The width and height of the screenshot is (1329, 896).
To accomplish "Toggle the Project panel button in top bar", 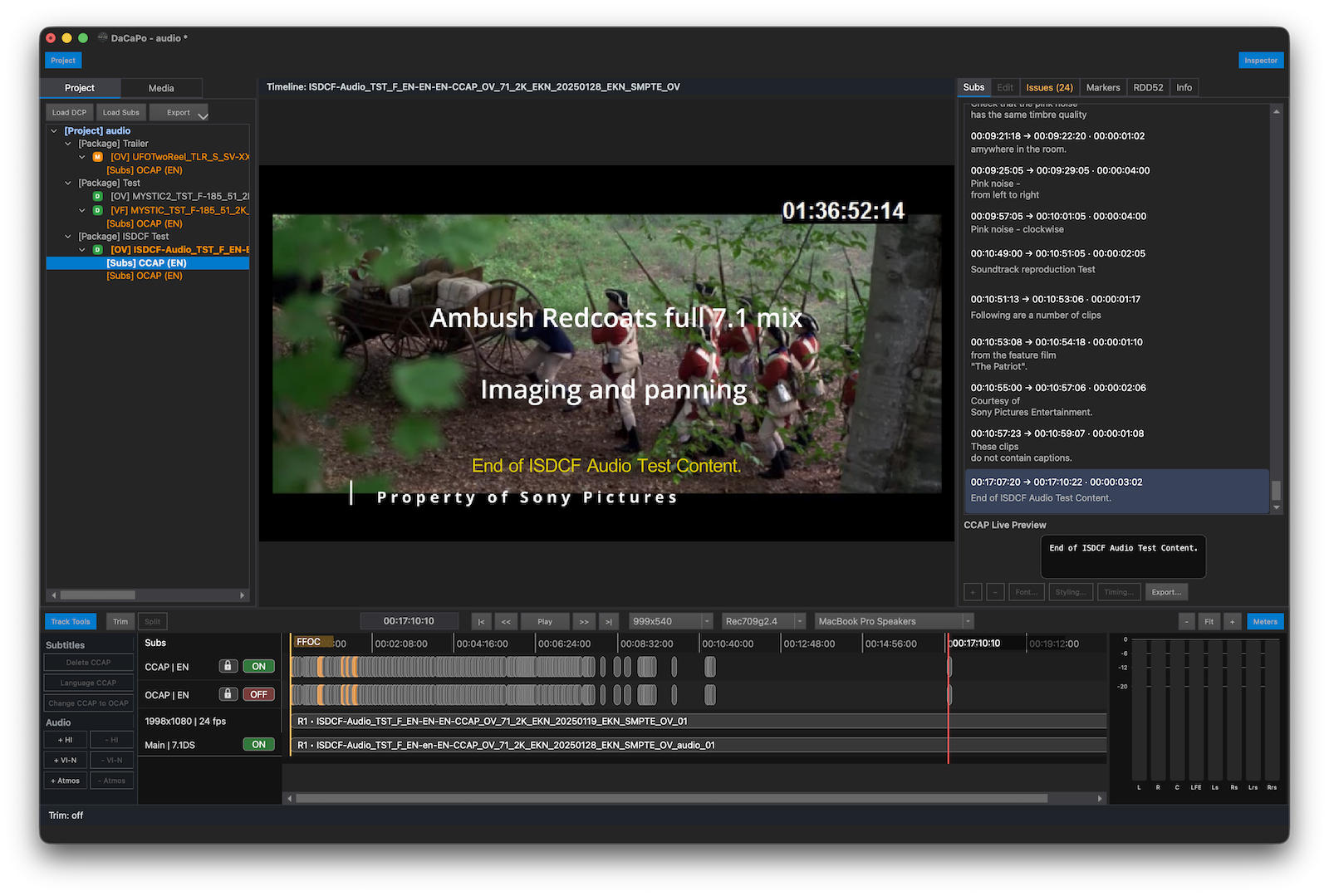I will tap(63, 61).
